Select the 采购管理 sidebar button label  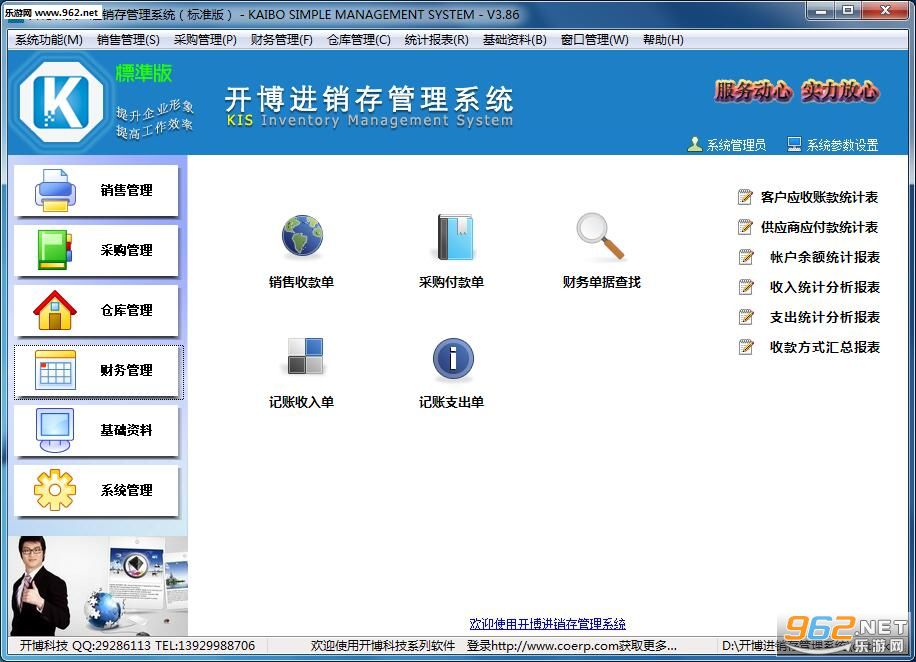click(126, 250)
